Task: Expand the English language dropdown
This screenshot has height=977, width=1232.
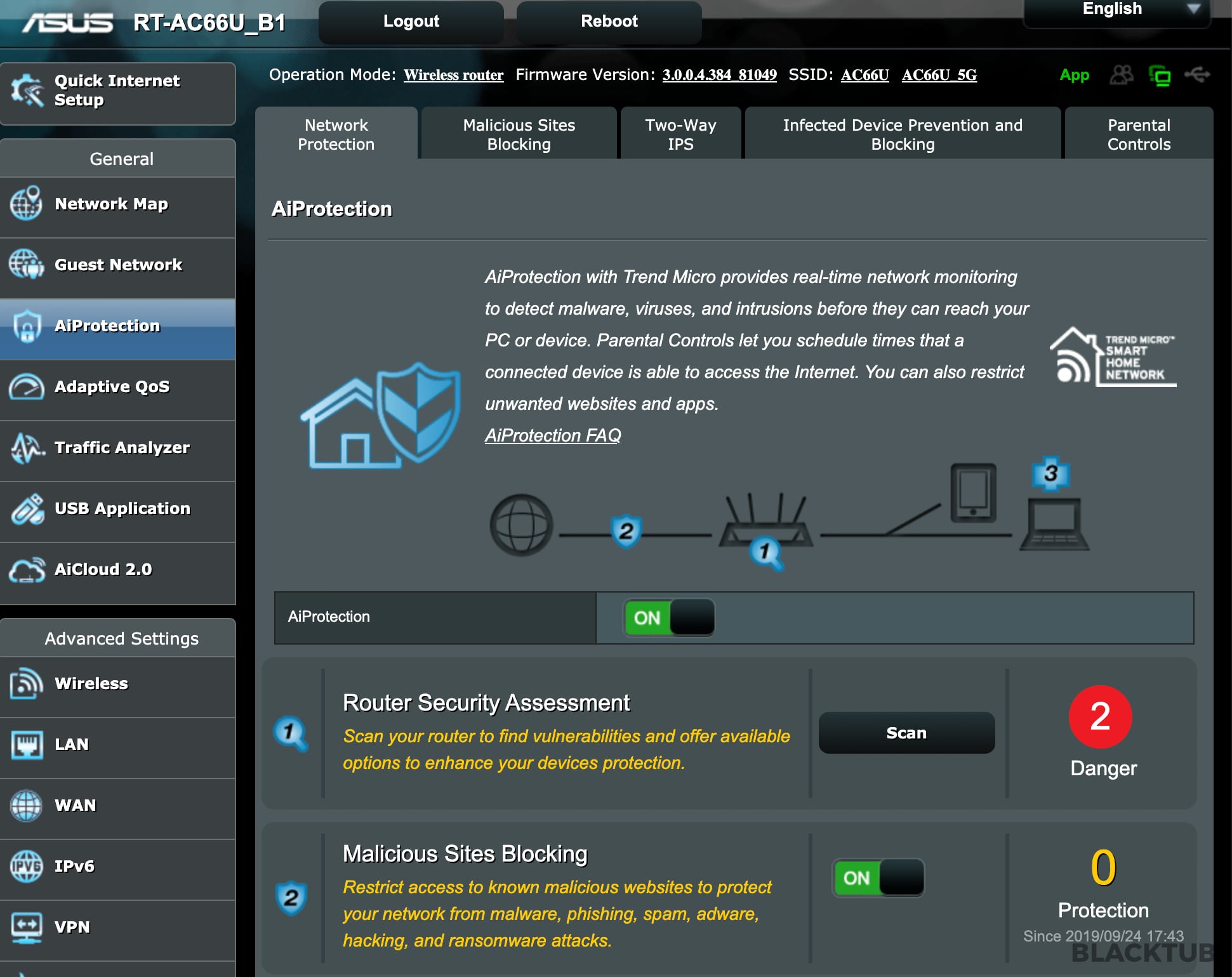Action: pyautogui.click(x=1118, y=10)
